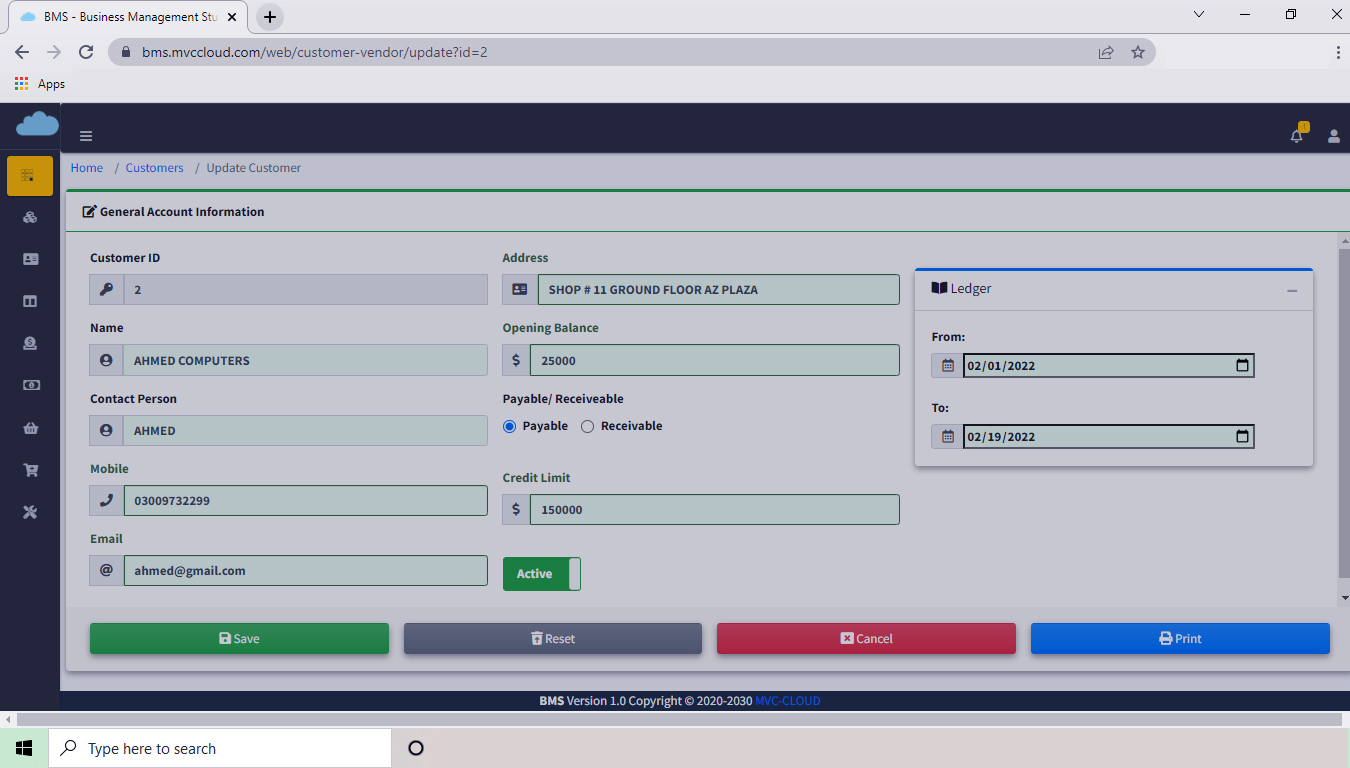Open the hamburger sidebar menu
Screen dimensions: 1350x768
86,136
